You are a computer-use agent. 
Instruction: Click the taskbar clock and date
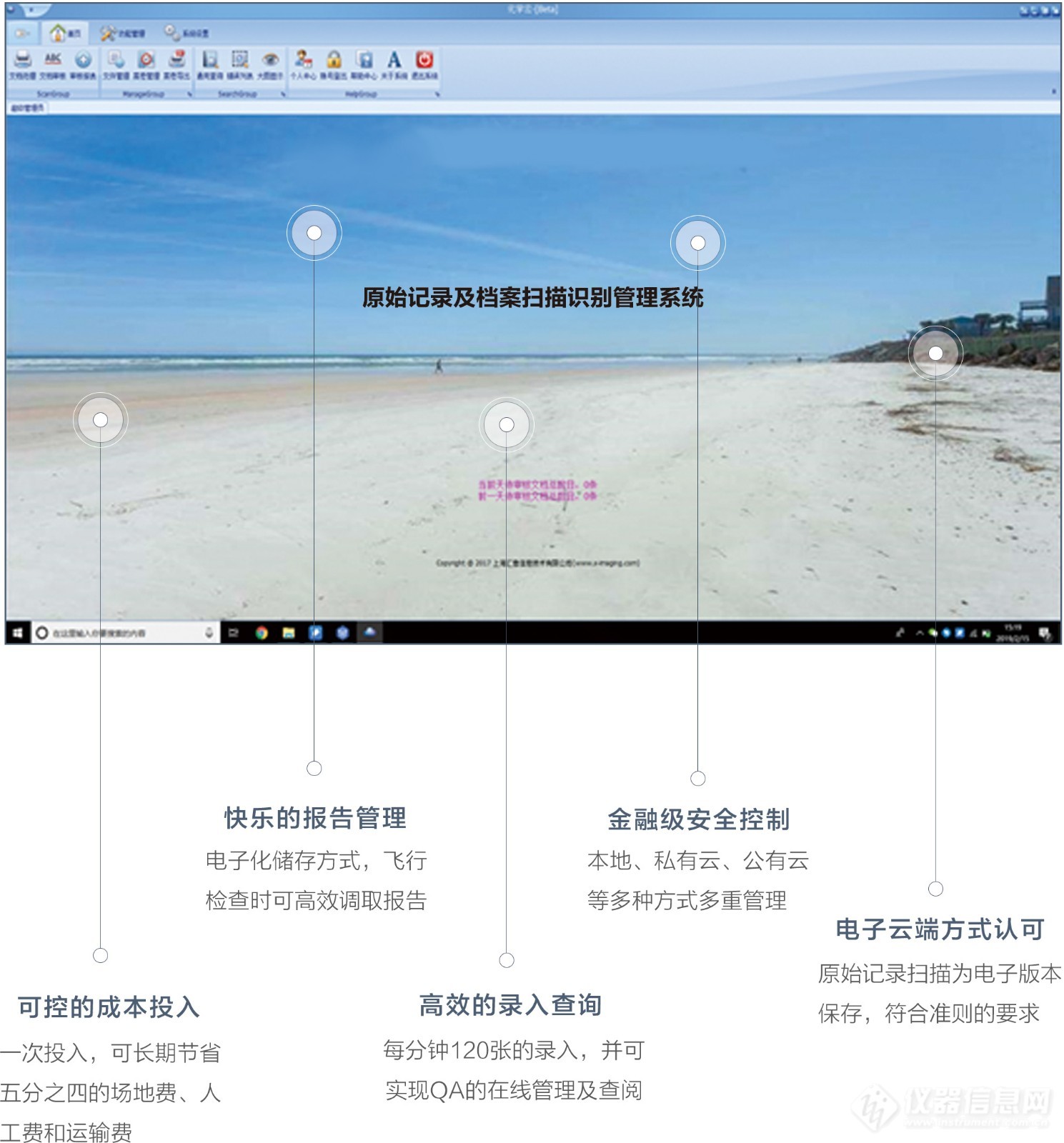[x=1013, y=633]
